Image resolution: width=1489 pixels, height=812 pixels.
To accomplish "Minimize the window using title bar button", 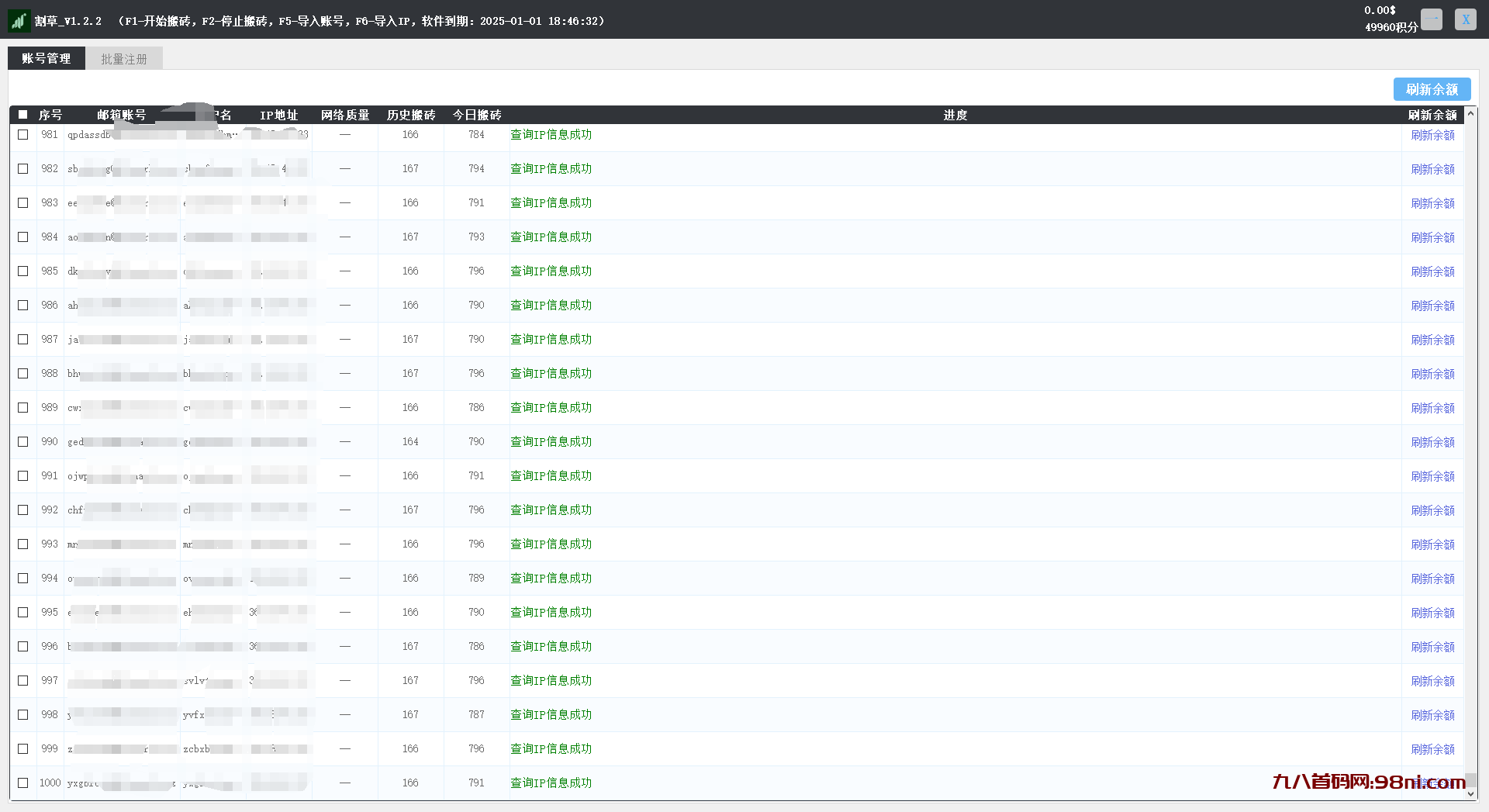I will pyautogui.click(x=1431, y=19).
